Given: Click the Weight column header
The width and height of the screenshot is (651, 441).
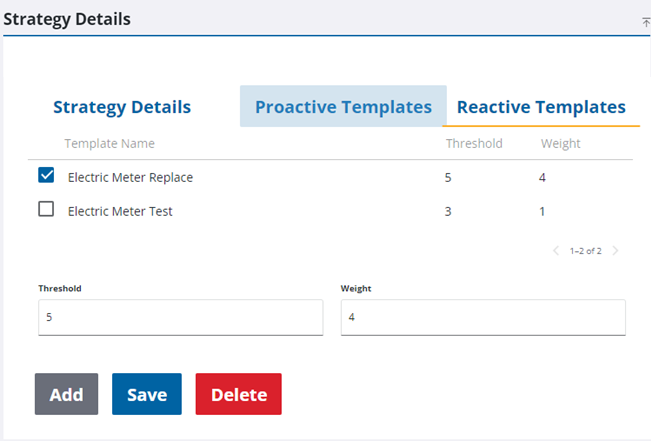Looking at the screenshot, I should [560, 144].
